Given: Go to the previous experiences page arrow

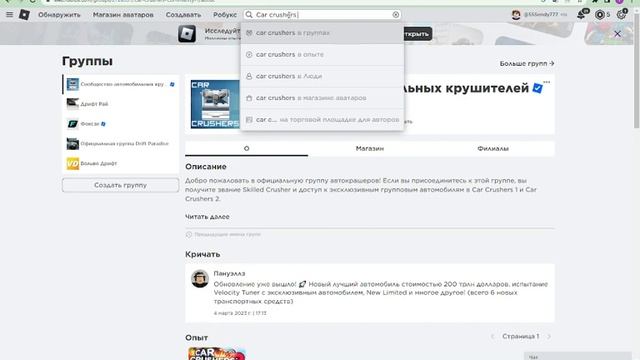Looking at the screenshot, I should 493,336.
